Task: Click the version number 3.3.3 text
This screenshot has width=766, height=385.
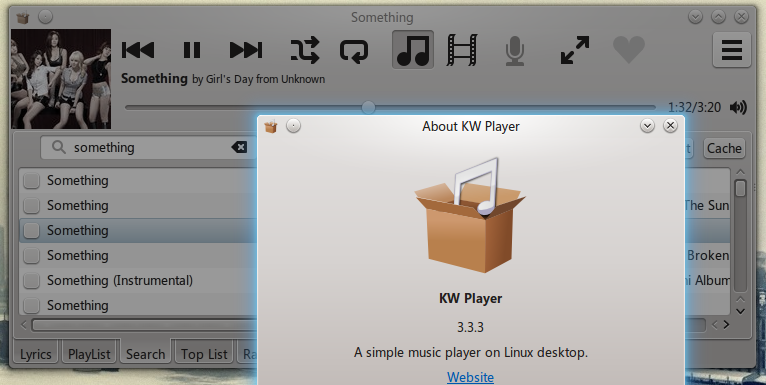Action: tap(470, 327)
